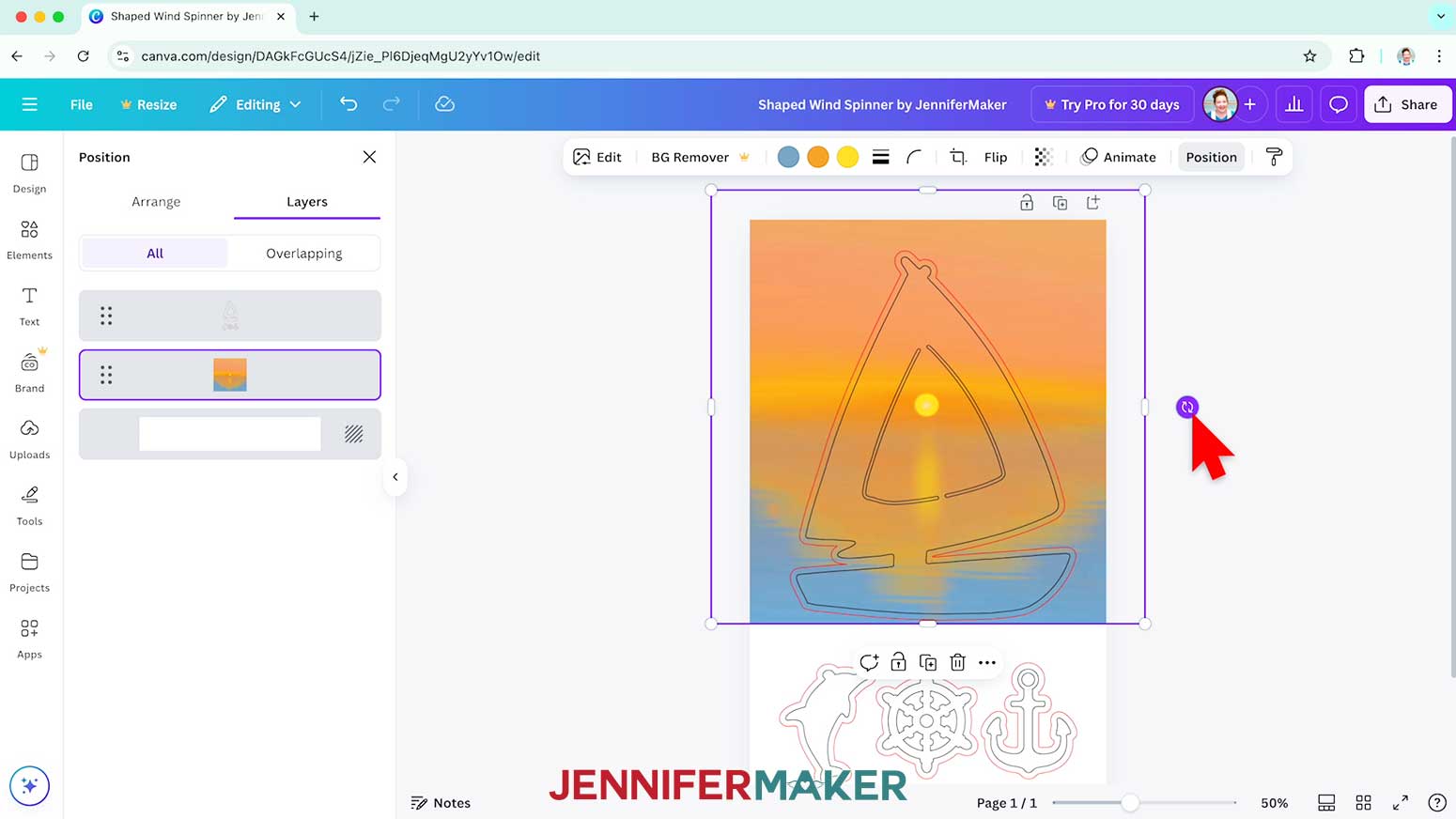1456x819 pixels.
Task: Delete element with trash icon
Action: tap(957, 663)
